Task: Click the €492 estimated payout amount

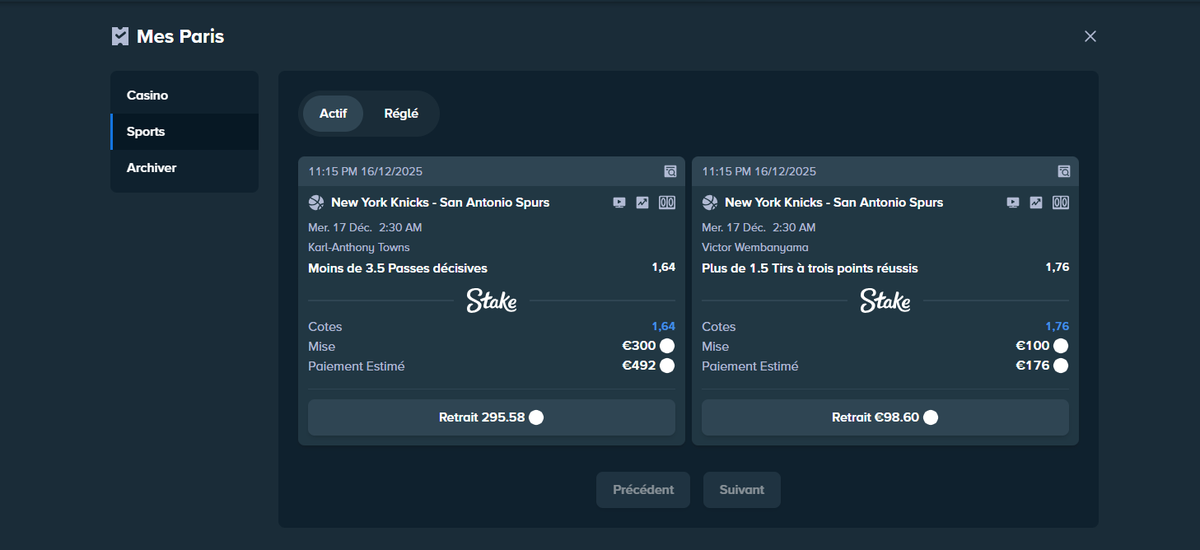Action: 639,366
